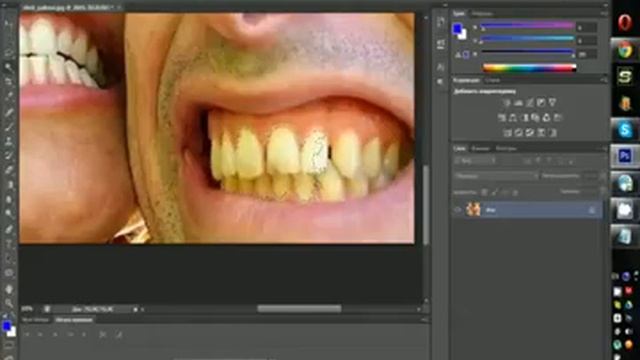Select the Clone Stamp tool

[x=9, y=141]
